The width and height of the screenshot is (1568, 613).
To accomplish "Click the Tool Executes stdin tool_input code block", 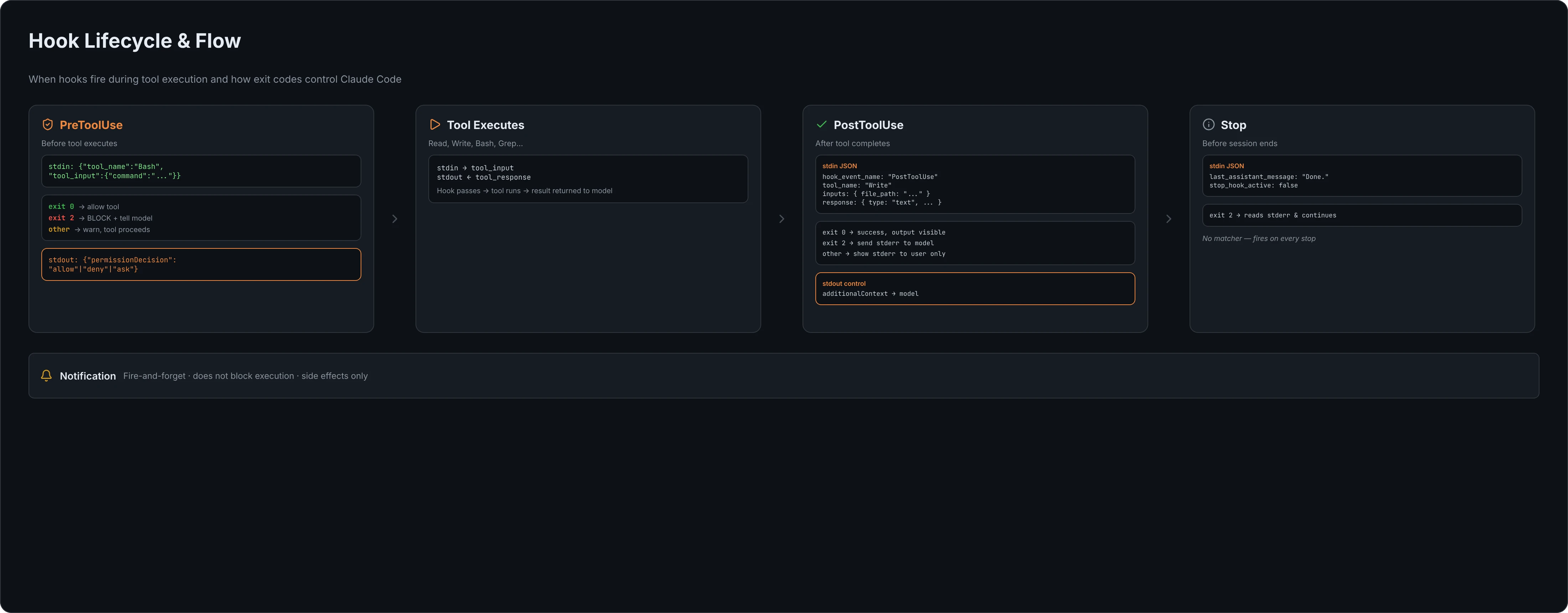I will pyautogui.click(x=588, y=179).
